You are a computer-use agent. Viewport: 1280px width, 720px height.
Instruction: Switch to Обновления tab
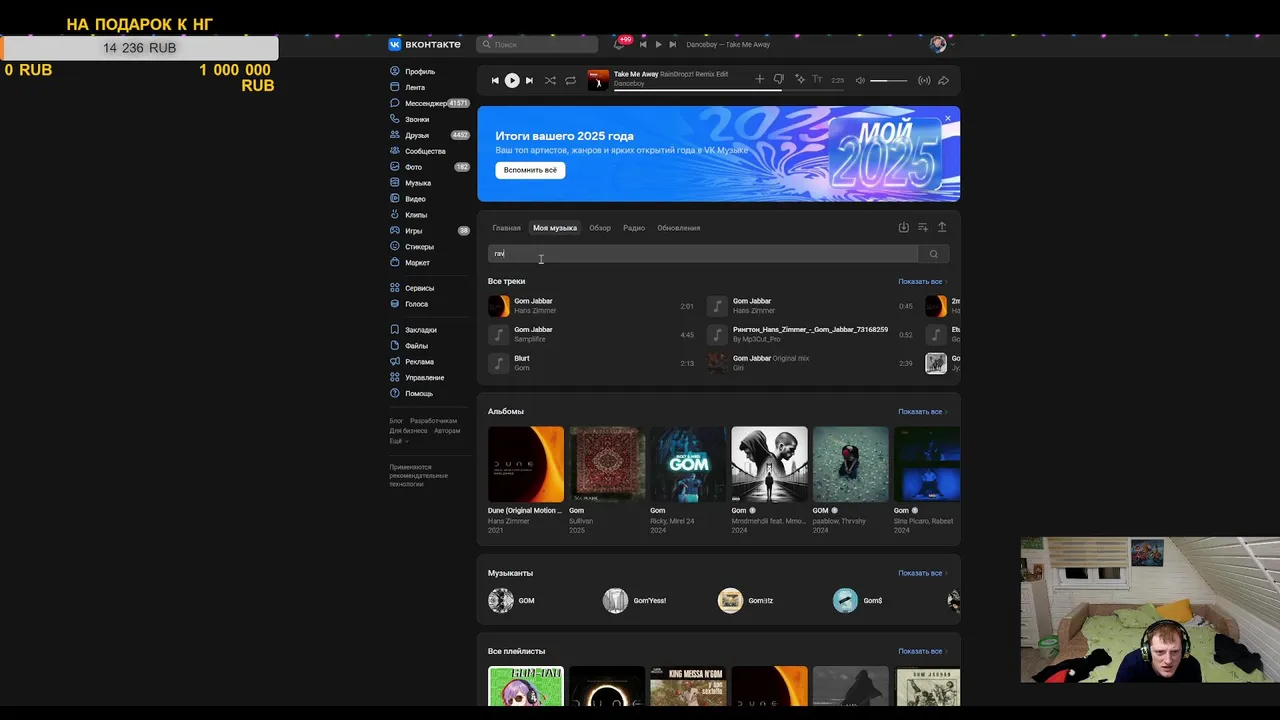point(679,228)
